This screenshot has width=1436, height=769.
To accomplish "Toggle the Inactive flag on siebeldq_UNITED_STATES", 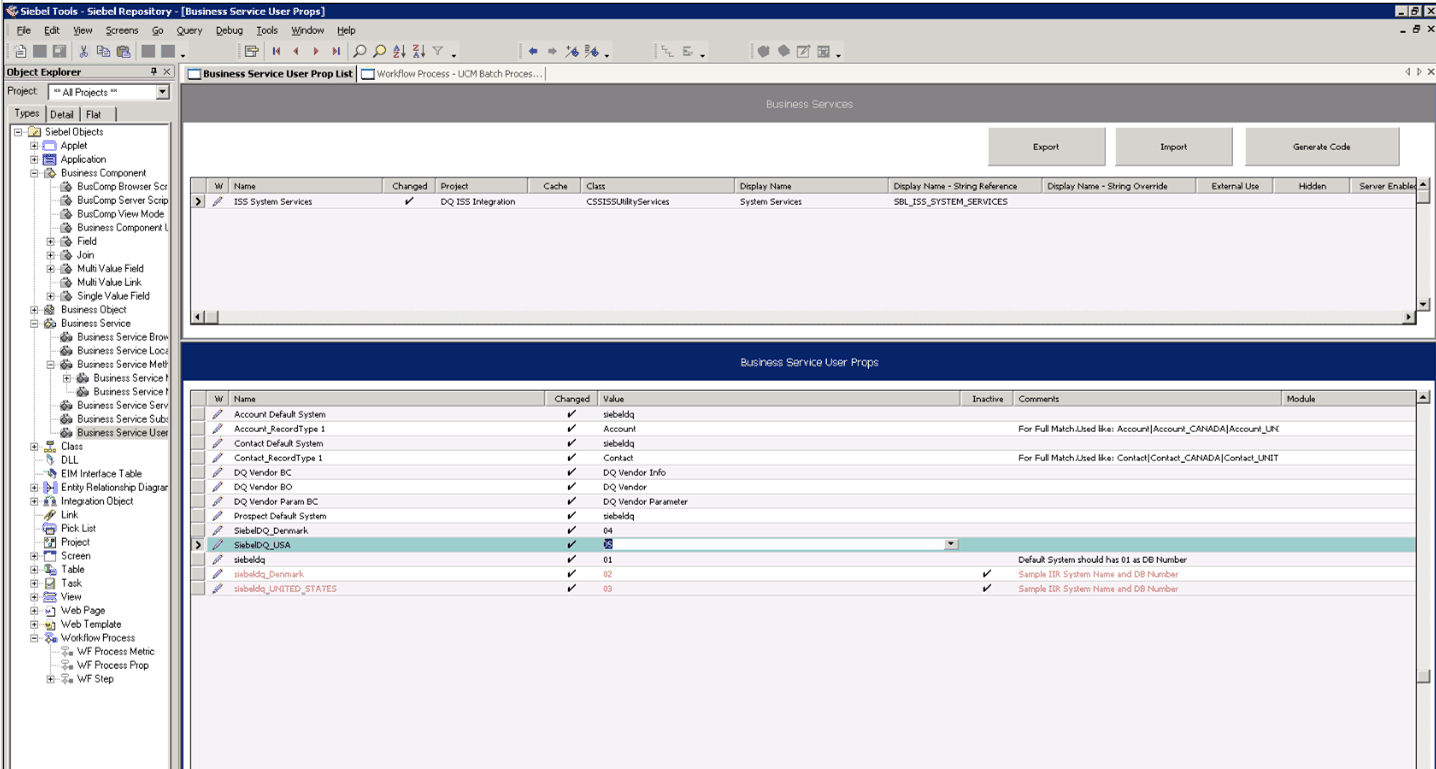I will coord(986,588).
